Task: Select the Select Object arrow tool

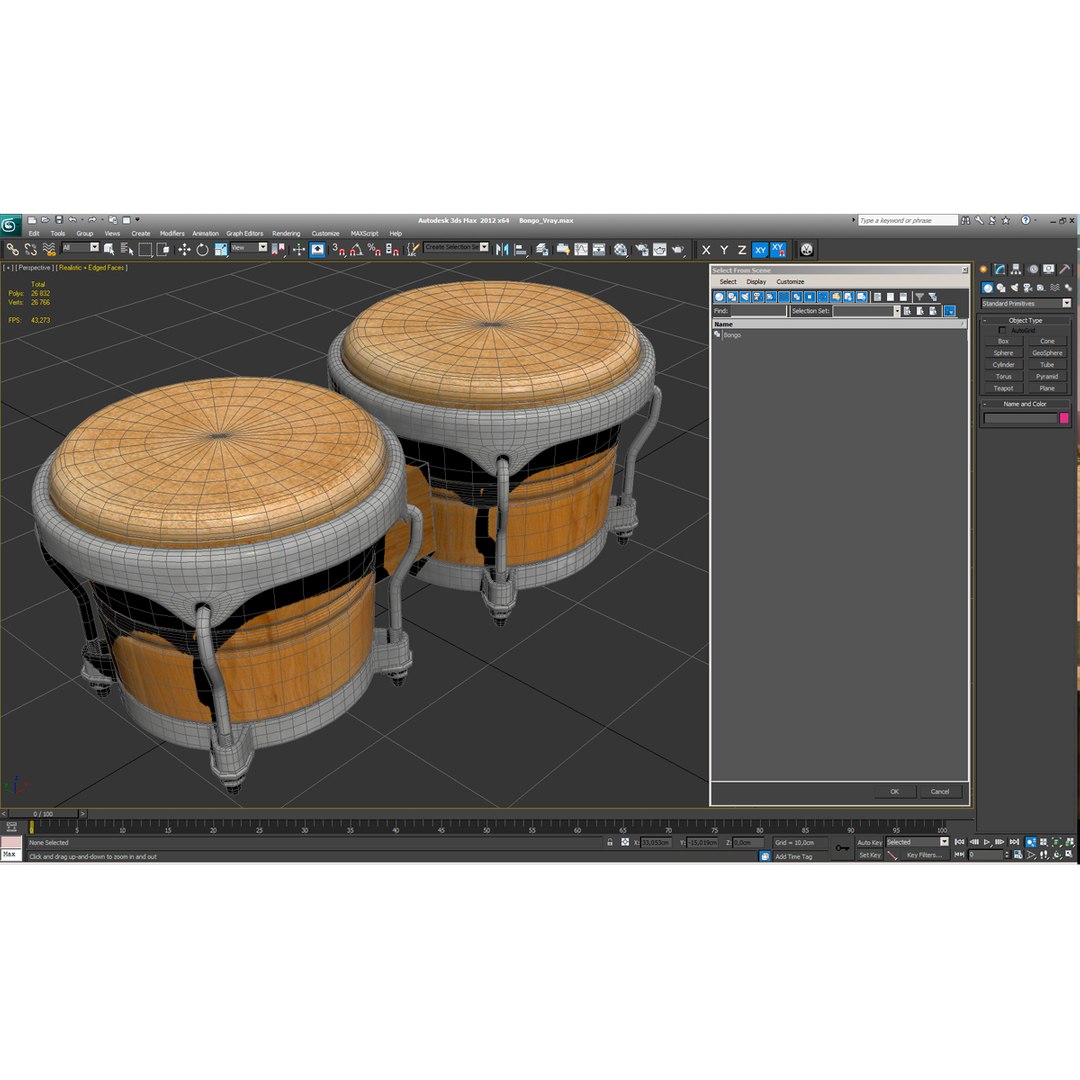Action: (x=109, y=249)
